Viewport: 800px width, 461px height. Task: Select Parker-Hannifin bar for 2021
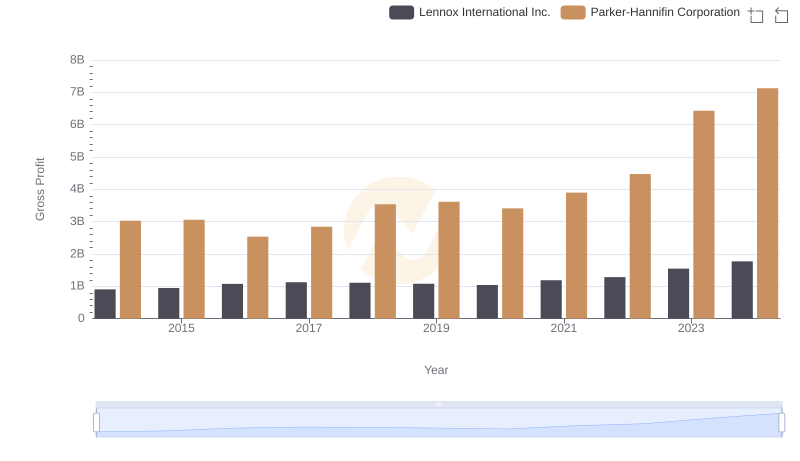(x=576, y=255)
